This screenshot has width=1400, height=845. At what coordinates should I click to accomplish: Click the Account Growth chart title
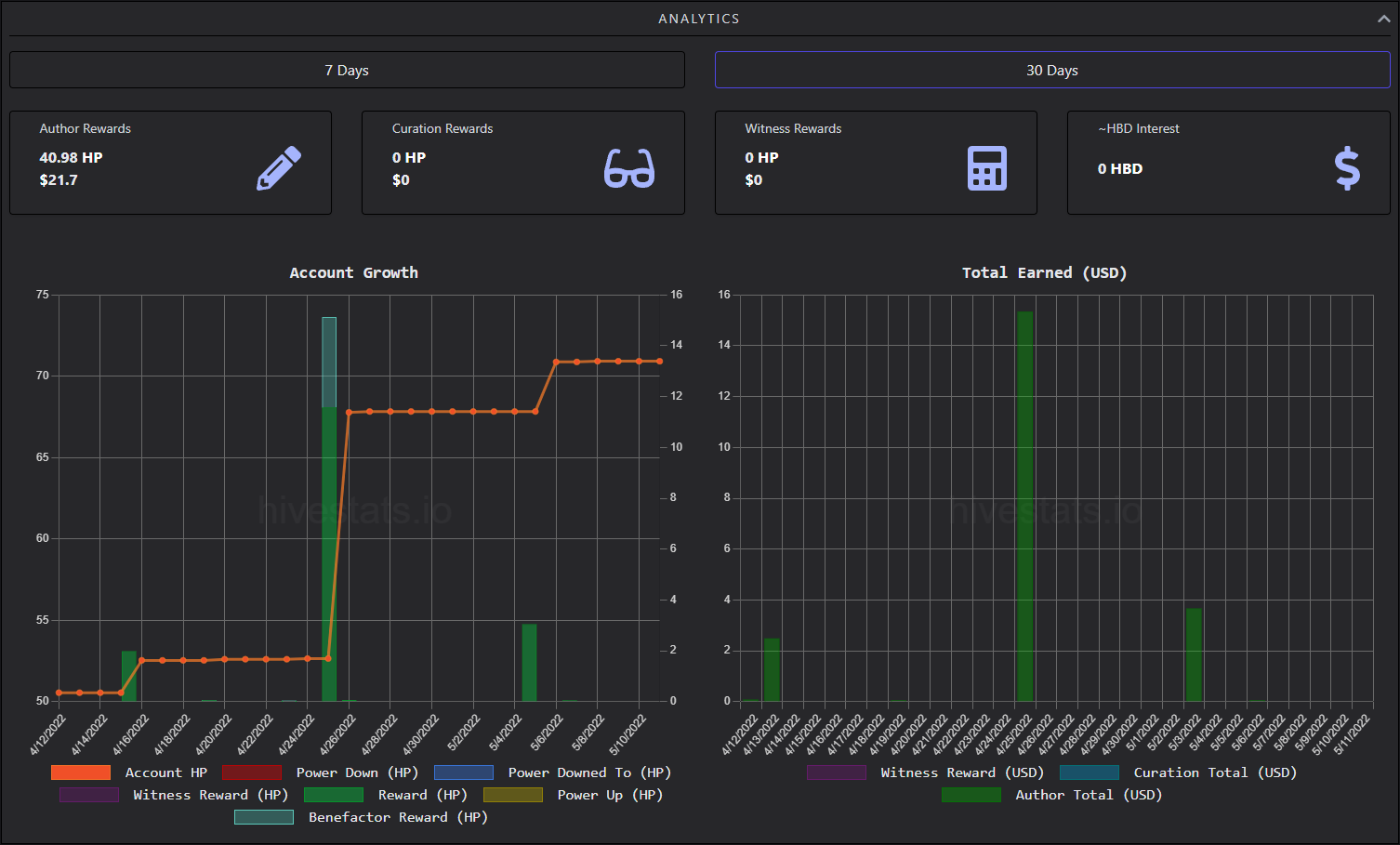pyautogui.click(x=353, y=272)
